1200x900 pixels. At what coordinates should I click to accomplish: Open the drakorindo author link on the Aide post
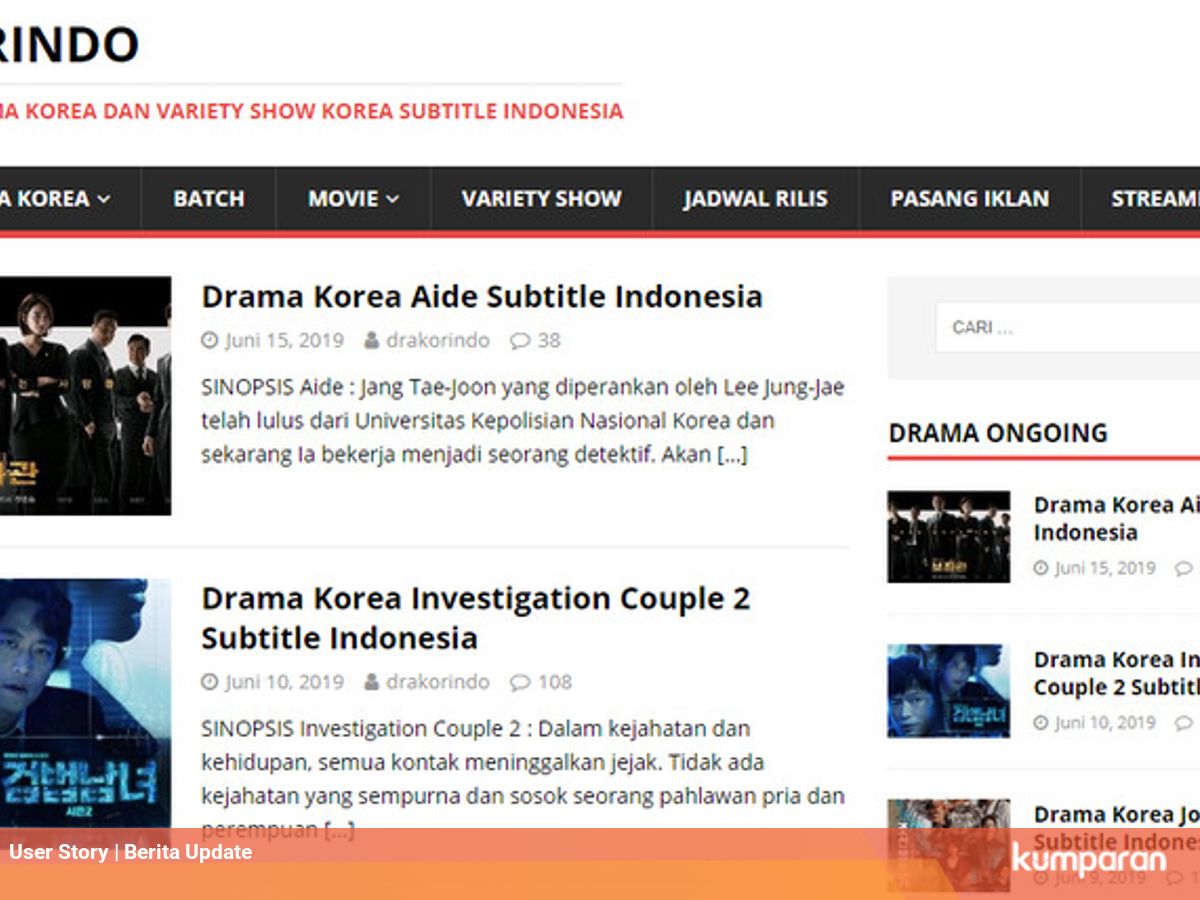[x=438, y=340]
